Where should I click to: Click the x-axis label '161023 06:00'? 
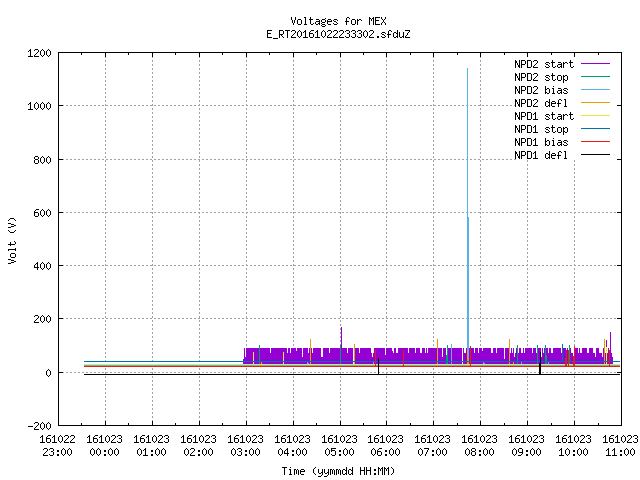[x=386, y=446]
